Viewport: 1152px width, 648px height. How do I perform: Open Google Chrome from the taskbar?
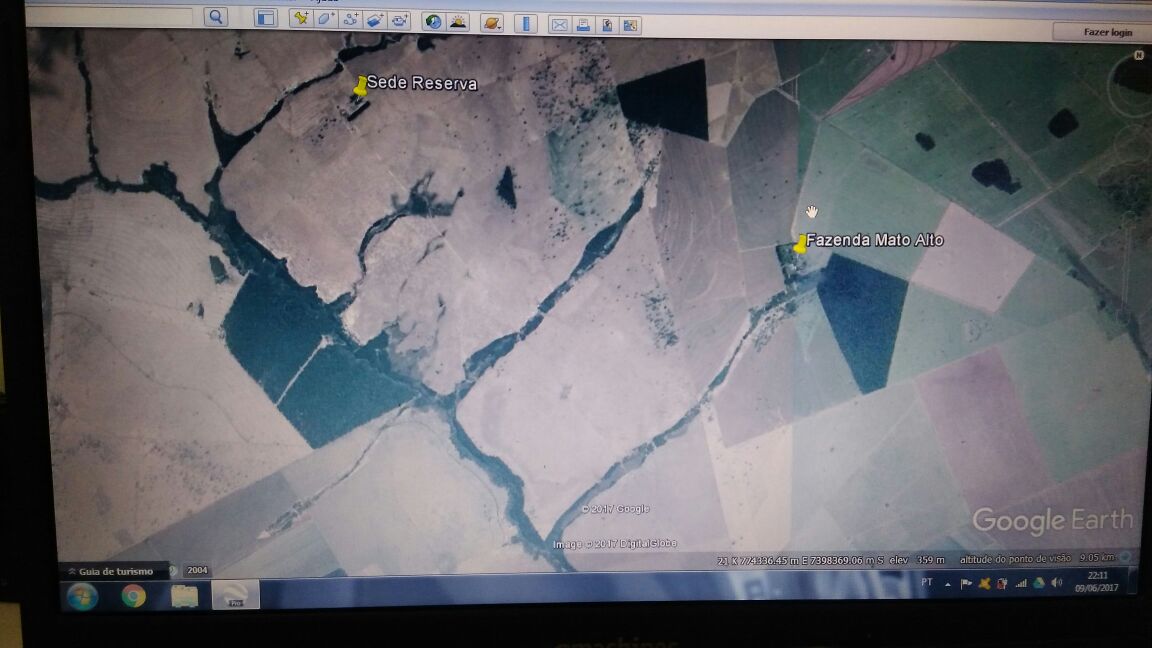134,596
